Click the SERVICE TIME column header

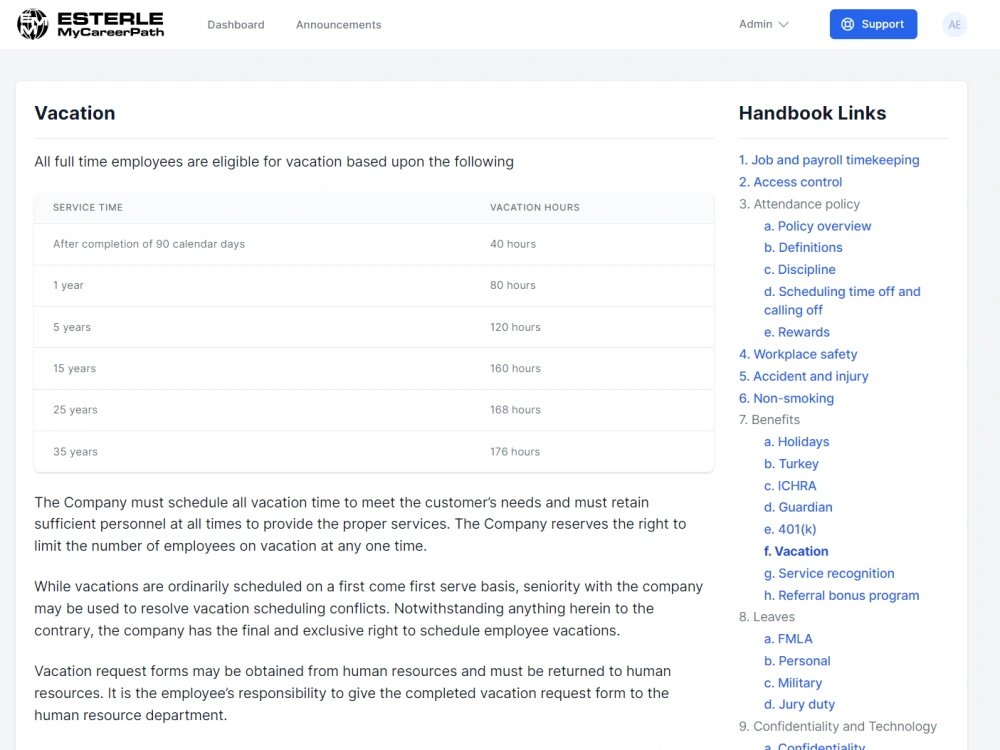[88, 207]
